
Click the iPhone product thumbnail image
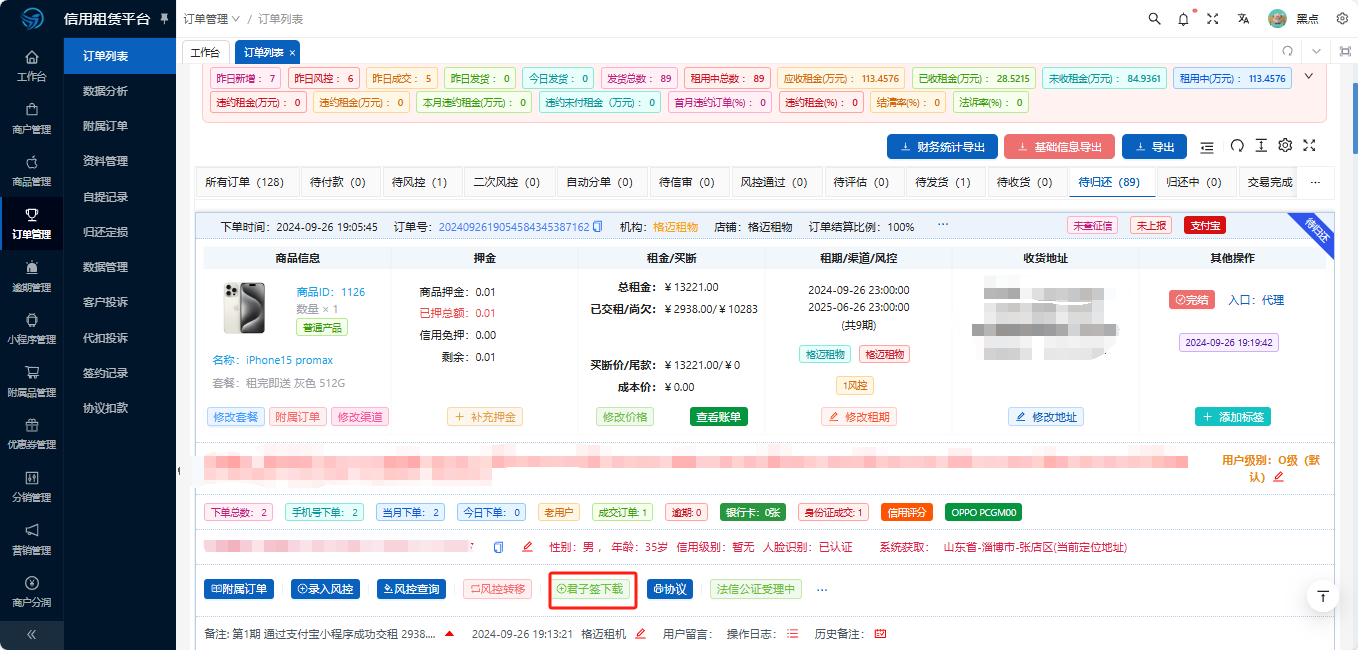tap(245, 307)
